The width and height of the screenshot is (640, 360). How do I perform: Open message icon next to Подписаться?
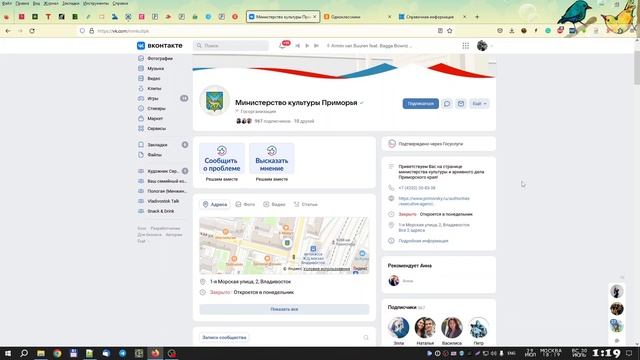click(447, 104)
